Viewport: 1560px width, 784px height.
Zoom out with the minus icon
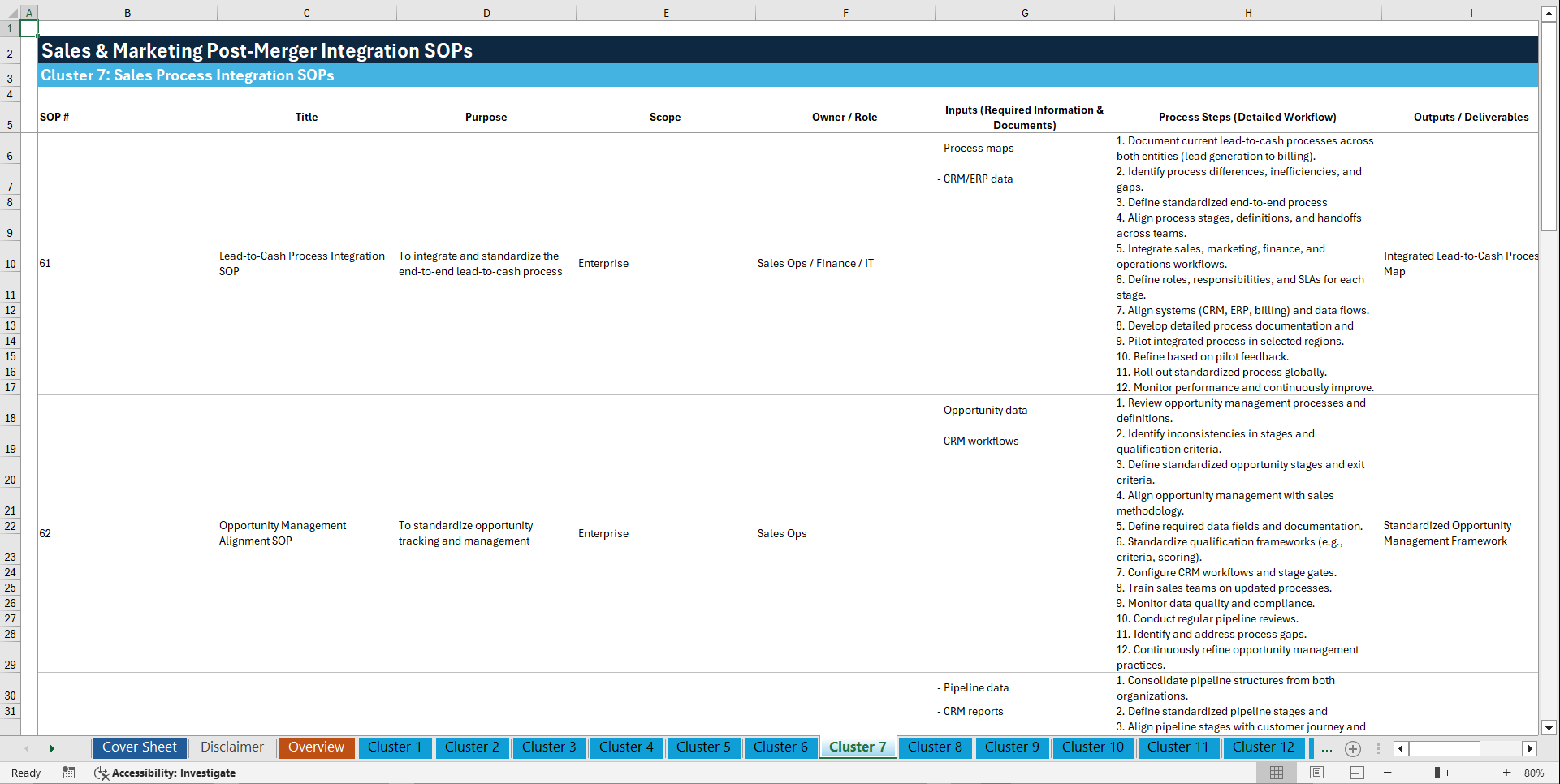1388,773
